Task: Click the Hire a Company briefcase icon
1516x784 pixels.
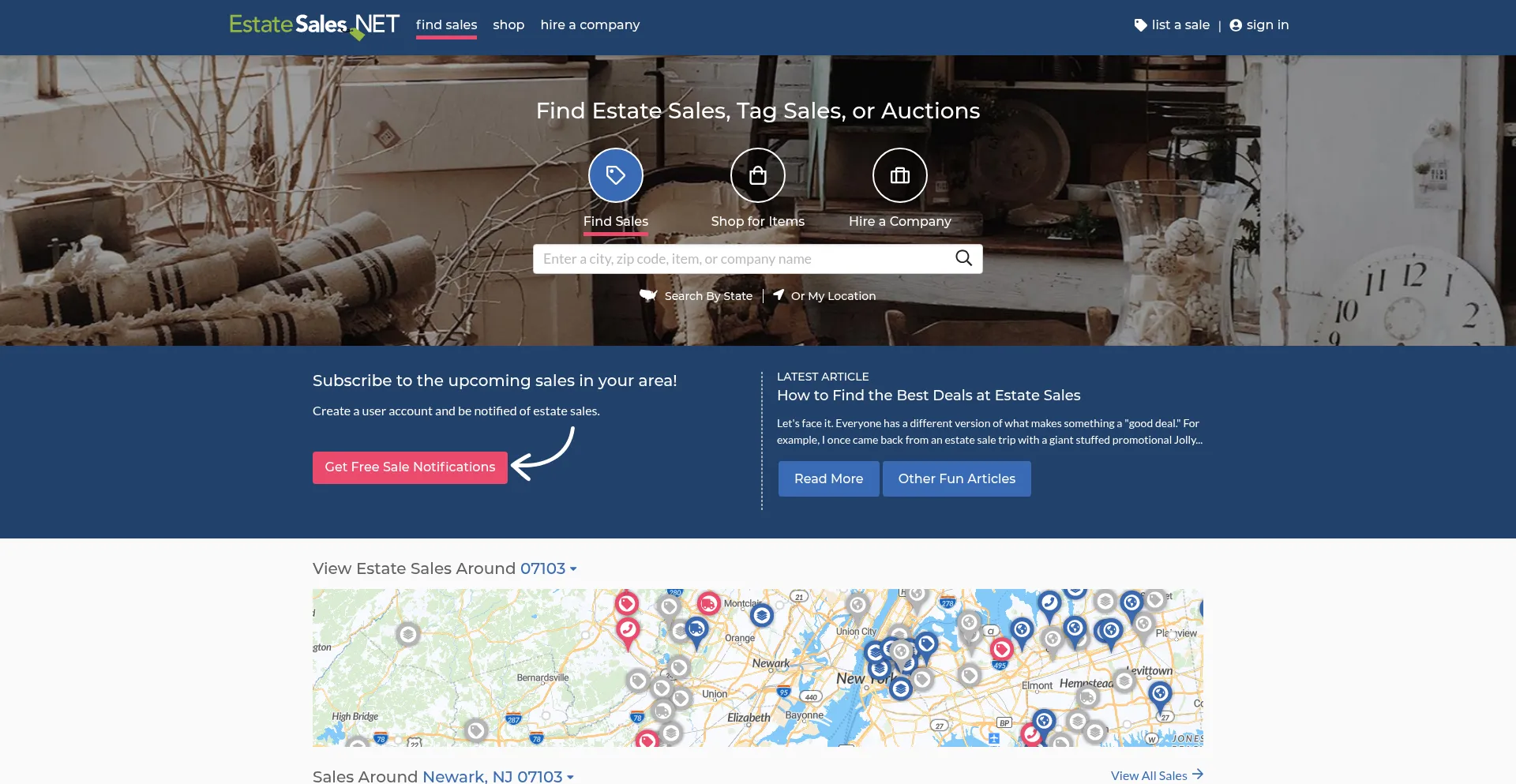Action: tap(899, 175)
